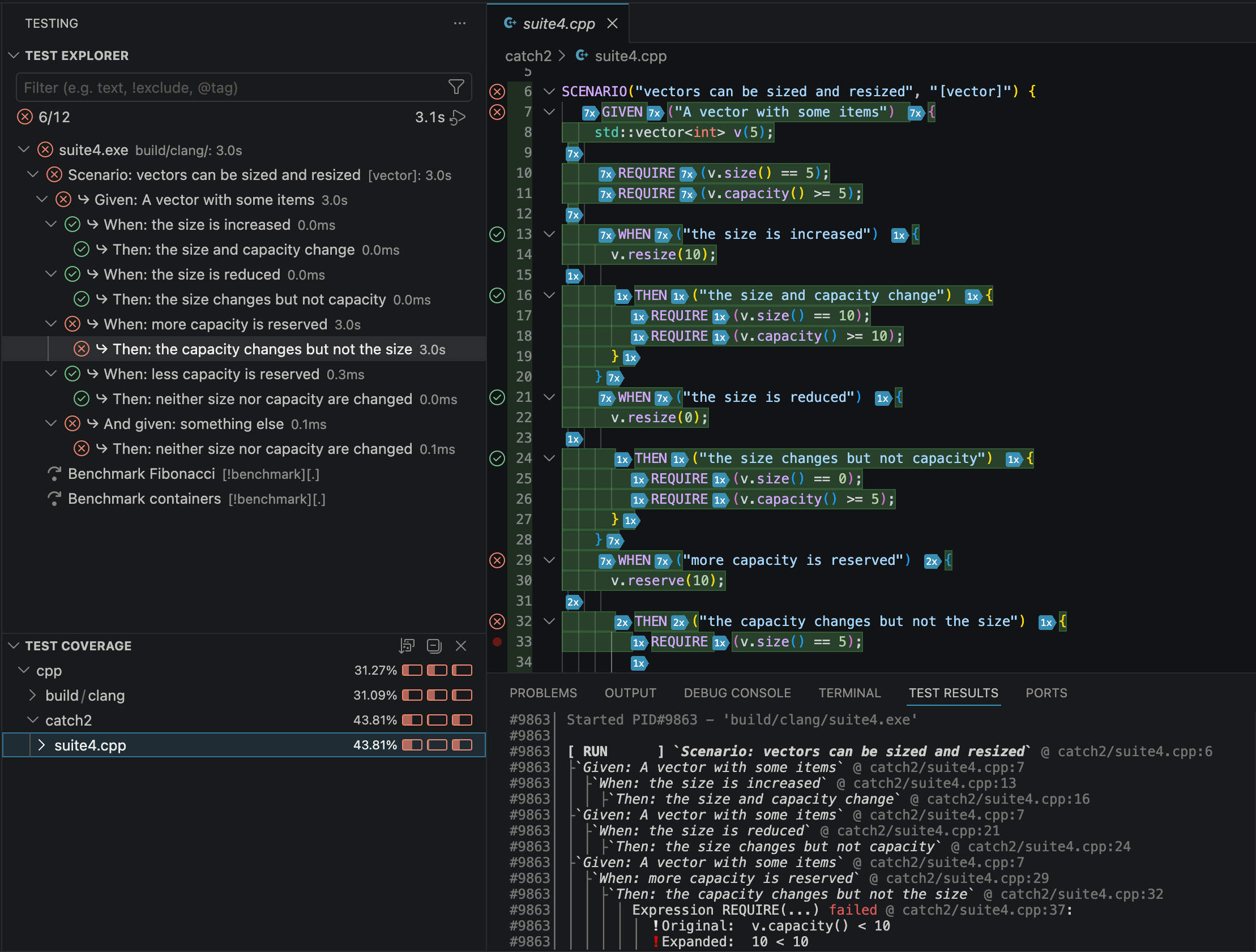Click the failed test icon on line 32
The height and width of the screenshot is (952, 1256).
pyautogui.click(x=497, y=621)
